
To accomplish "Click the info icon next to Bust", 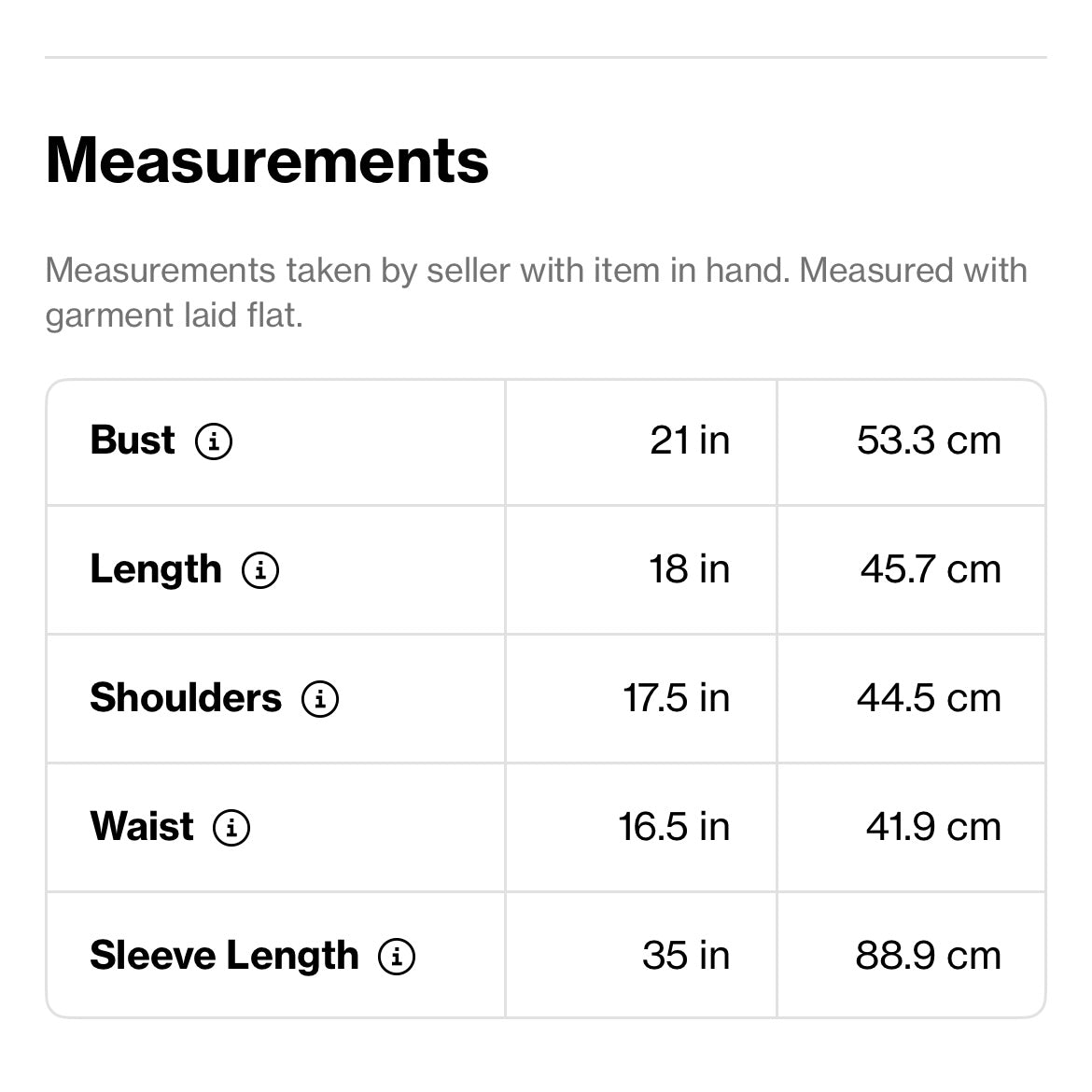I will point(214,441).
